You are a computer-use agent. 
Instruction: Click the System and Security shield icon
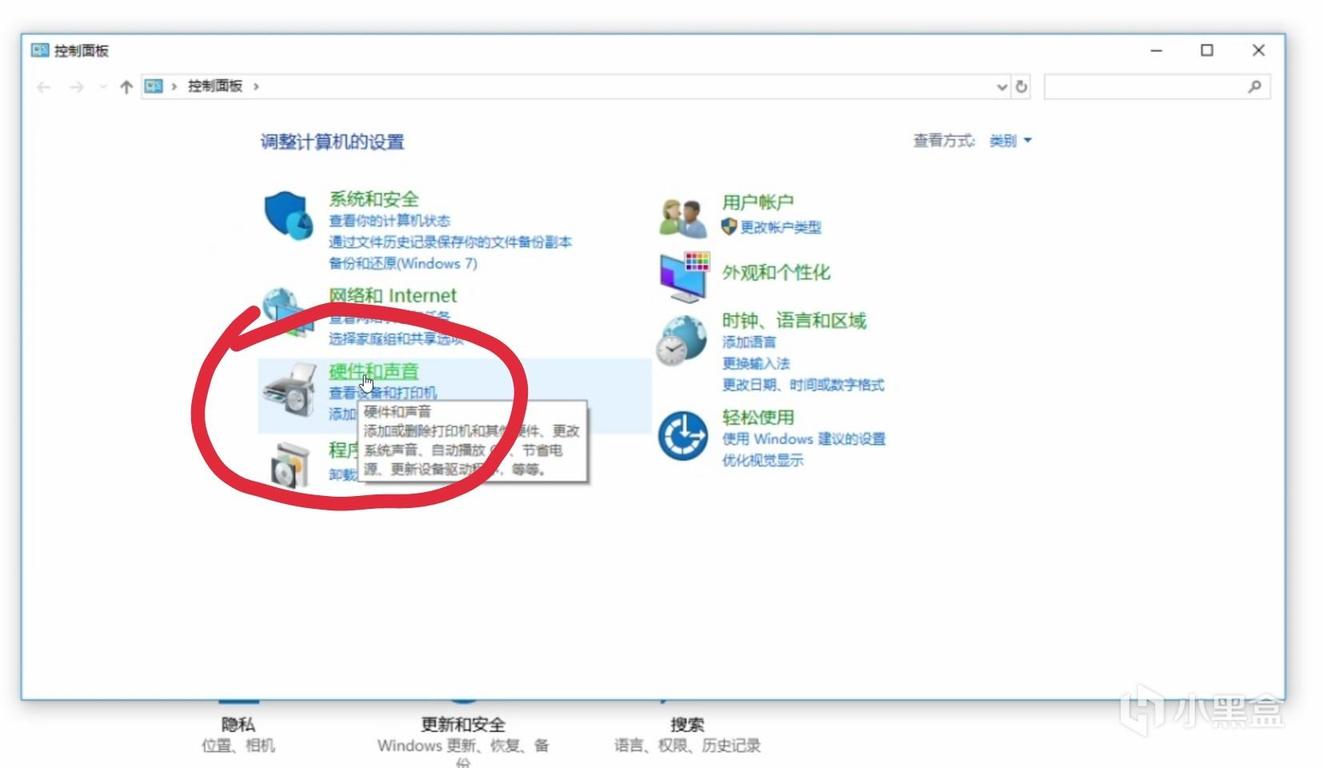click(288, 216)
